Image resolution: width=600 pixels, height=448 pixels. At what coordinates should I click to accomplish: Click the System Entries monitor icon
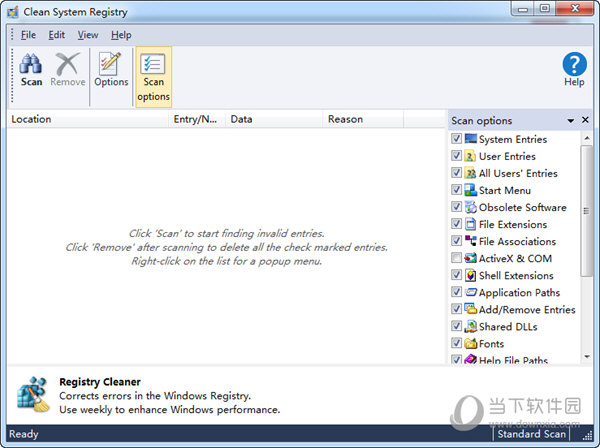coord(470,138)
